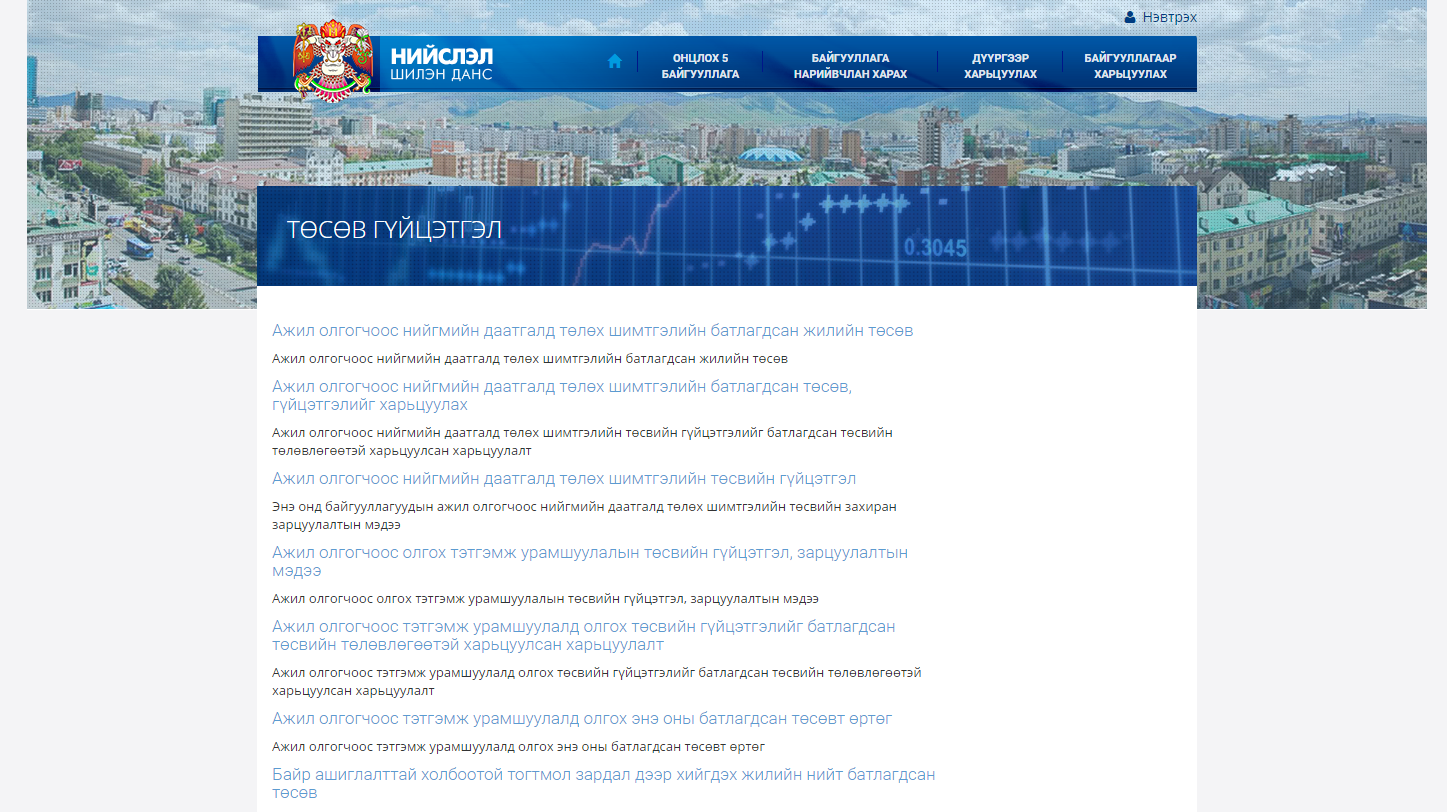This screenshot has height=812, width=1447.
Task: Click description ending 'батлагдсан төсвийн төлөвлөгөөтэй харьцуулсан харьцуулалт' under шимтгэлийн
Action: (x=582, y=441)
